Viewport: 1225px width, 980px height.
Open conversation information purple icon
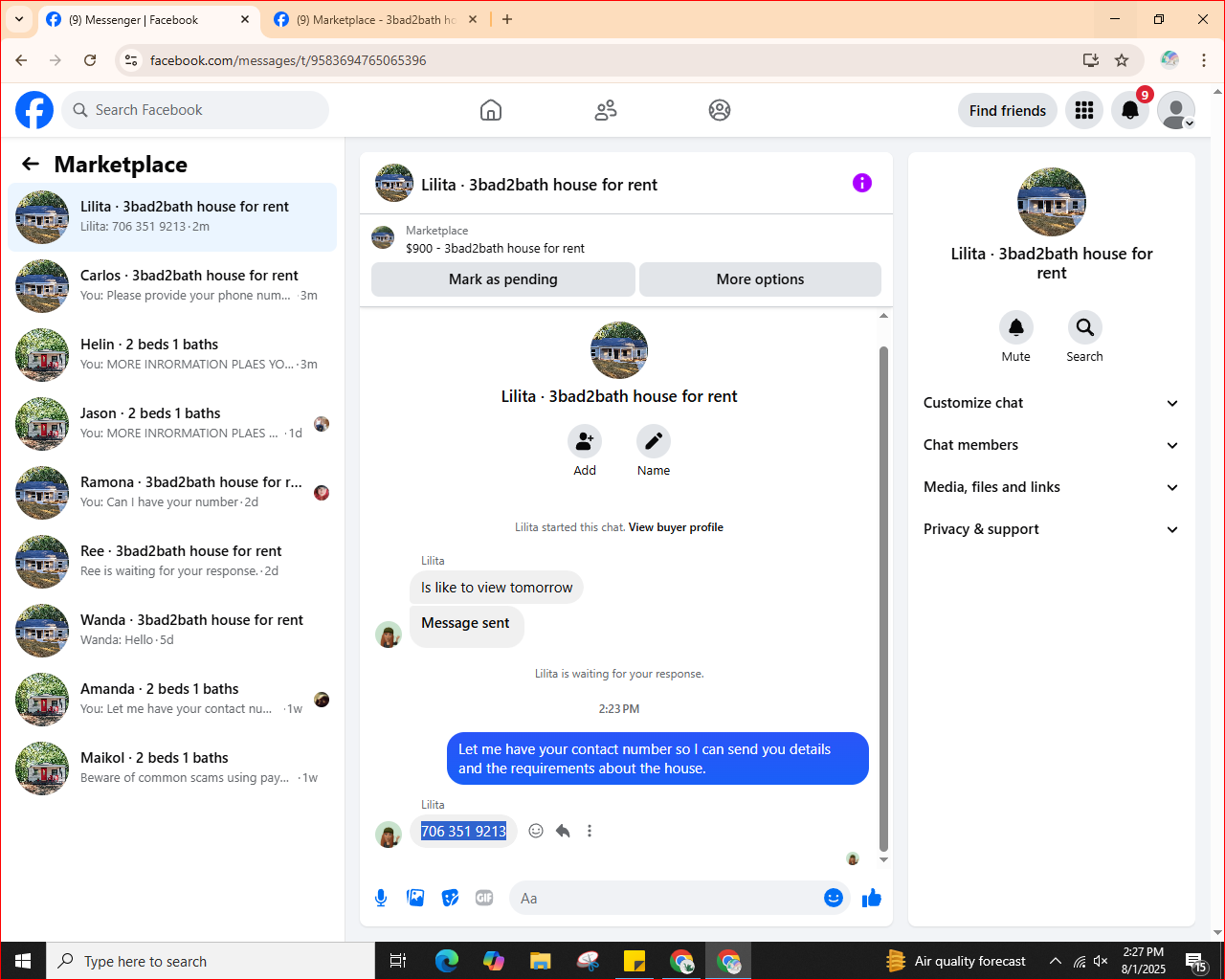tap(862, 183)
